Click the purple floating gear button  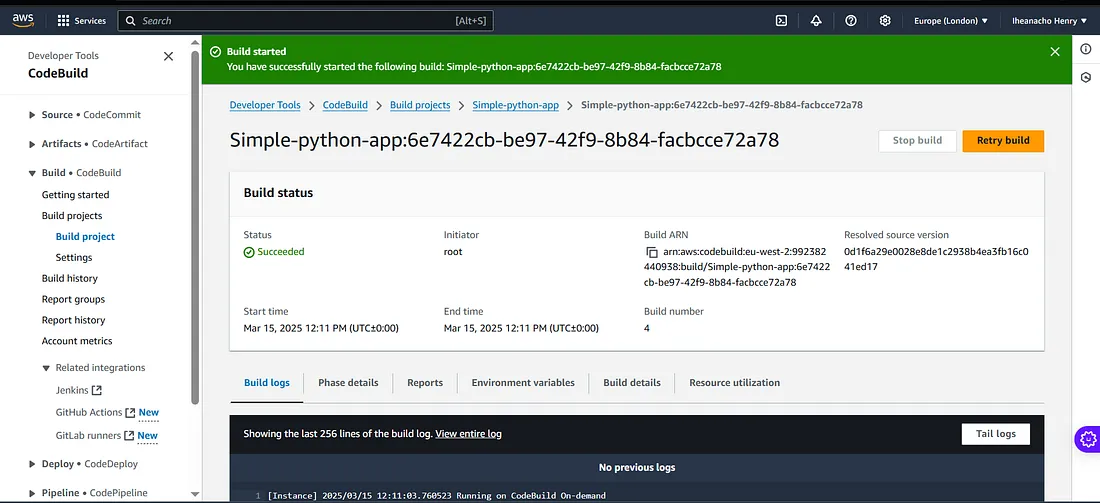point(1087,439)
